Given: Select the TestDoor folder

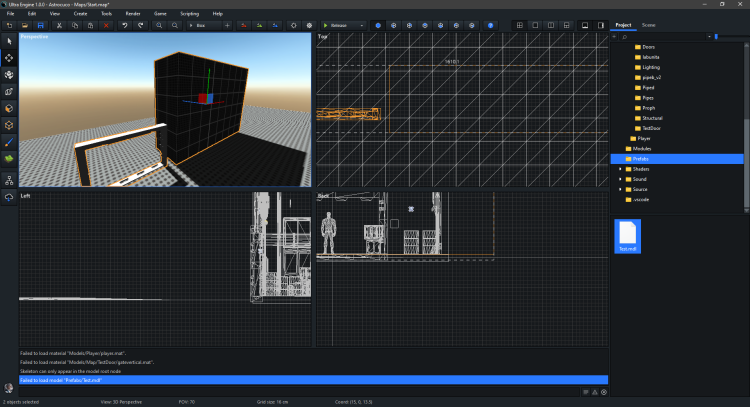Looking at the screenshot, I should tap(651, 128).
